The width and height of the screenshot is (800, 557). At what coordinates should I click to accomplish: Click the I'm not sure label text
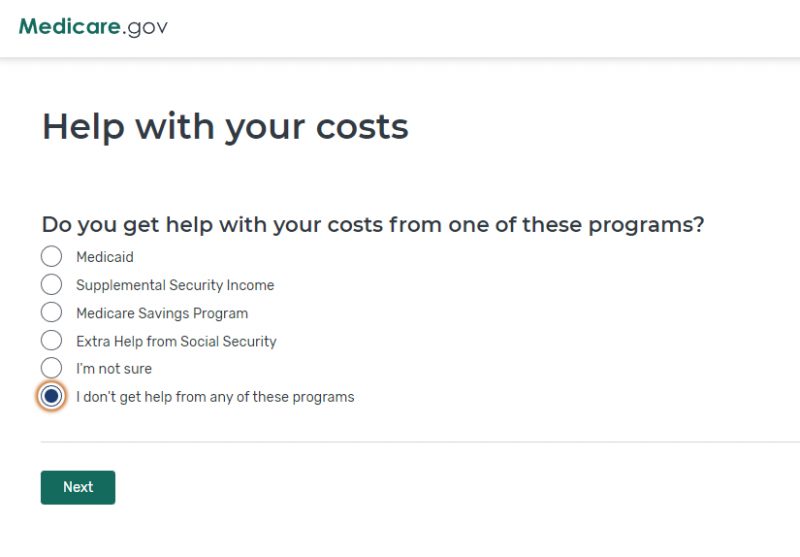pyautogui.click(x=114, y=369)
